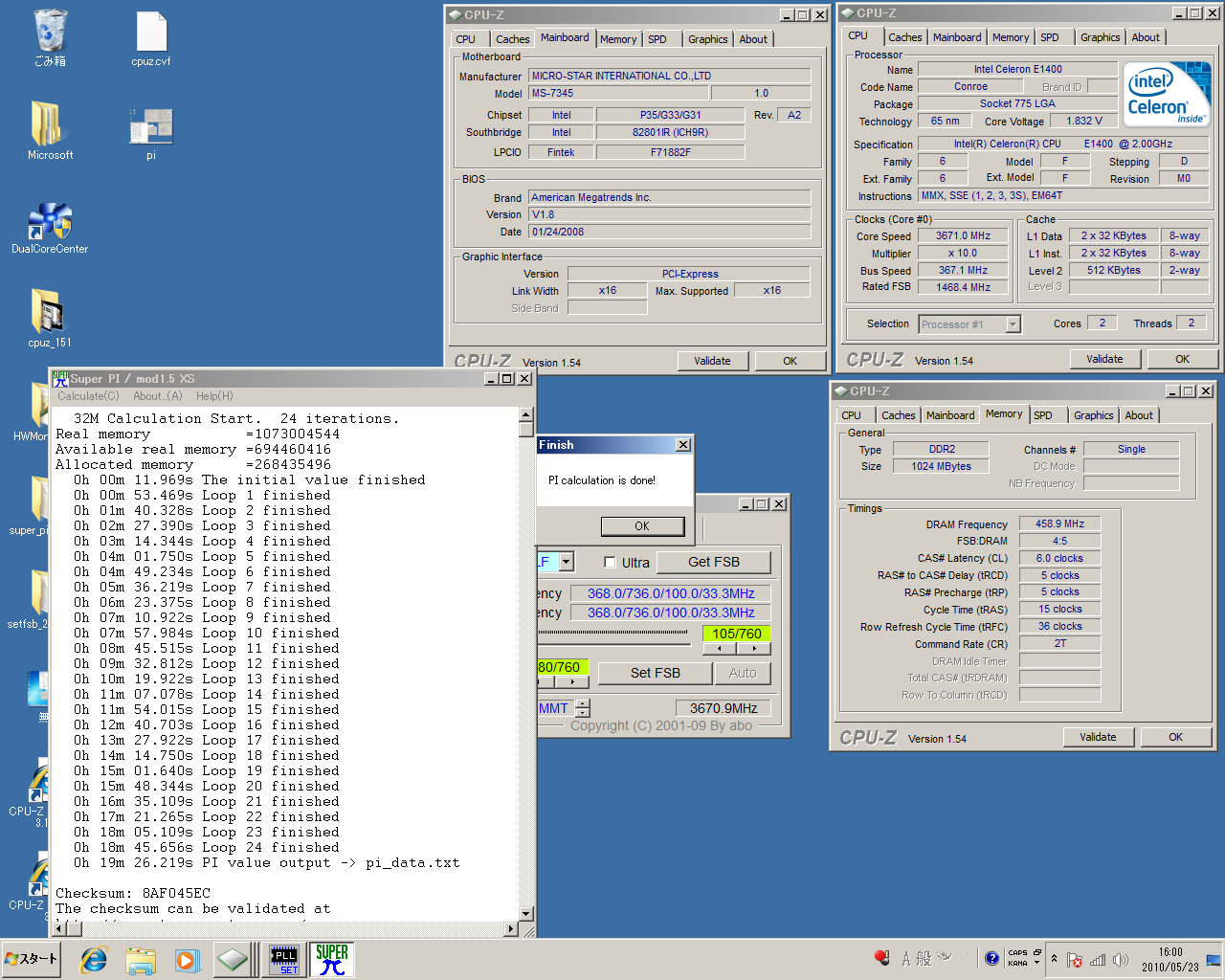Click right arrow under 80/760
Viewport: 1225px width, 980px height.
click(572, 682)
